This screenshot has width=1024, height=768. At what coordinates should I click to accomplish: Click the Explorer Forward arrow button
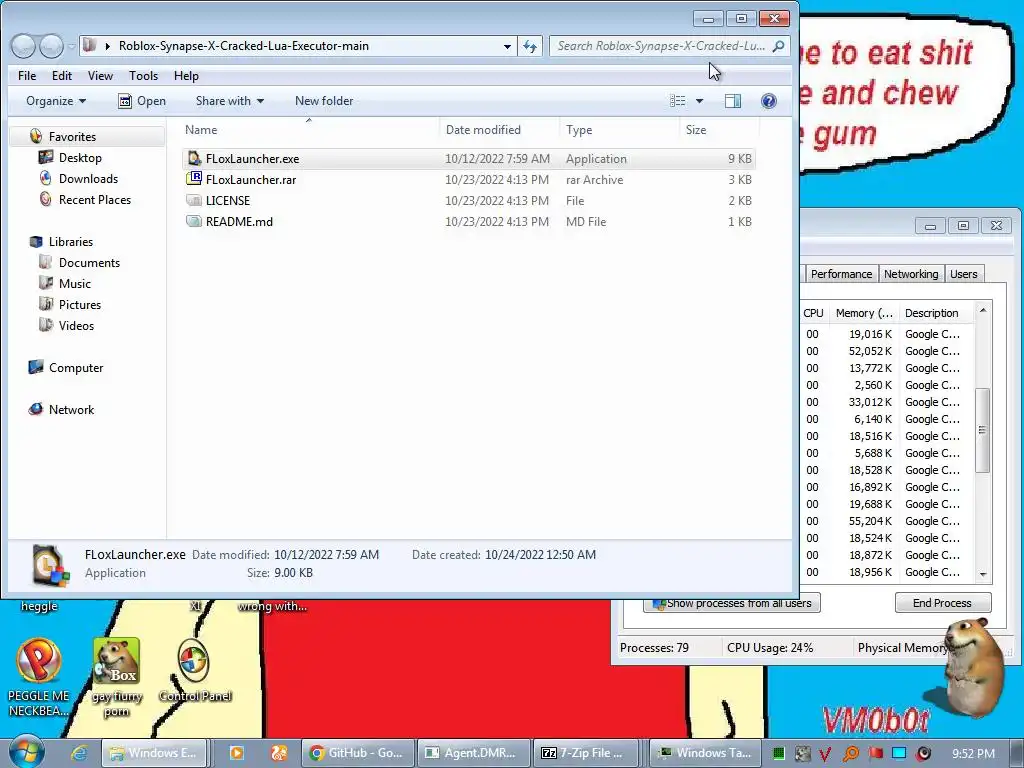coord(51,46)
